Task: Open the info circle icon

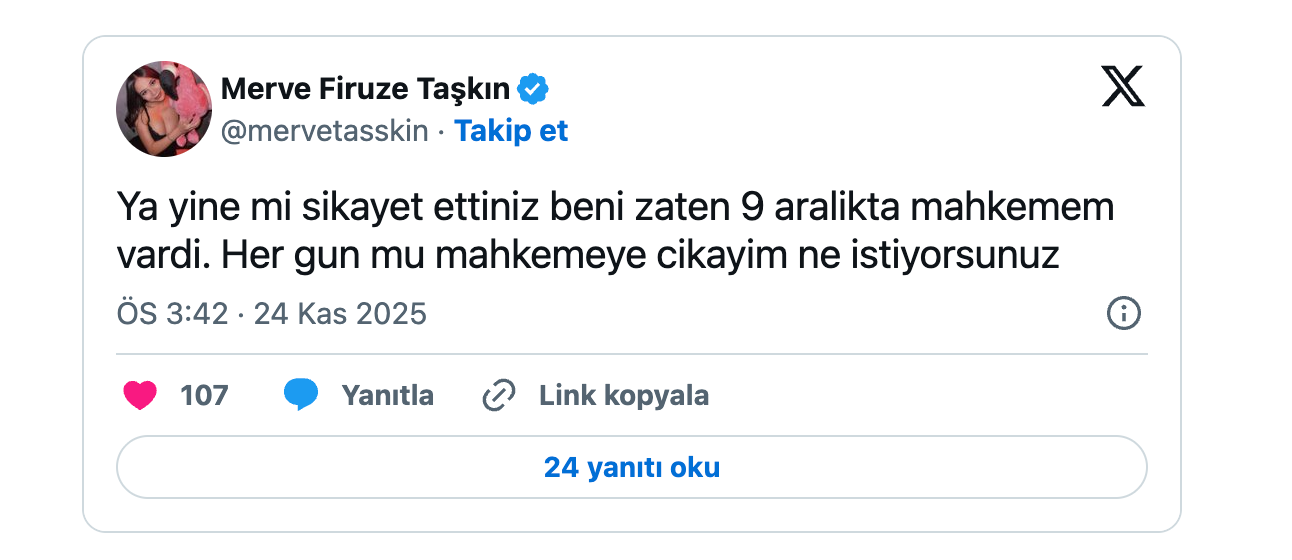Action: pos(1124,314)
